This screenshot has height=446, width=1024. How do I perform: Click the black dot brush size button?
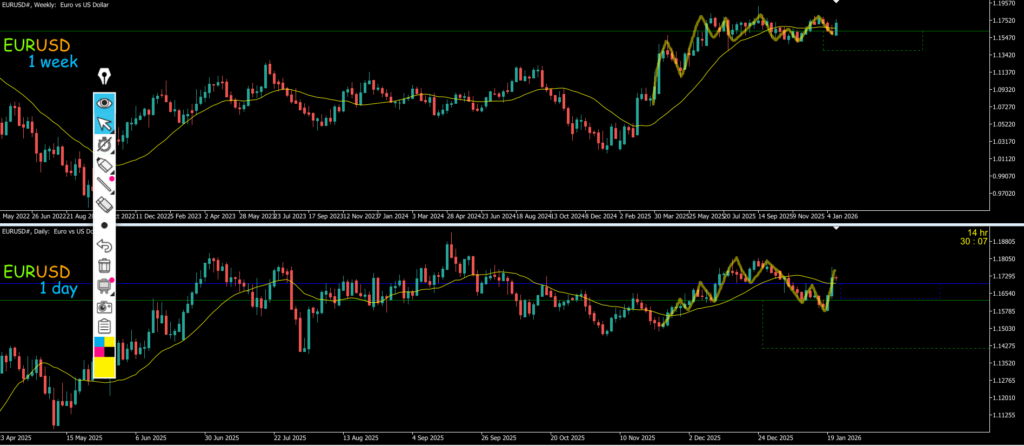click(x=104, y=226)
